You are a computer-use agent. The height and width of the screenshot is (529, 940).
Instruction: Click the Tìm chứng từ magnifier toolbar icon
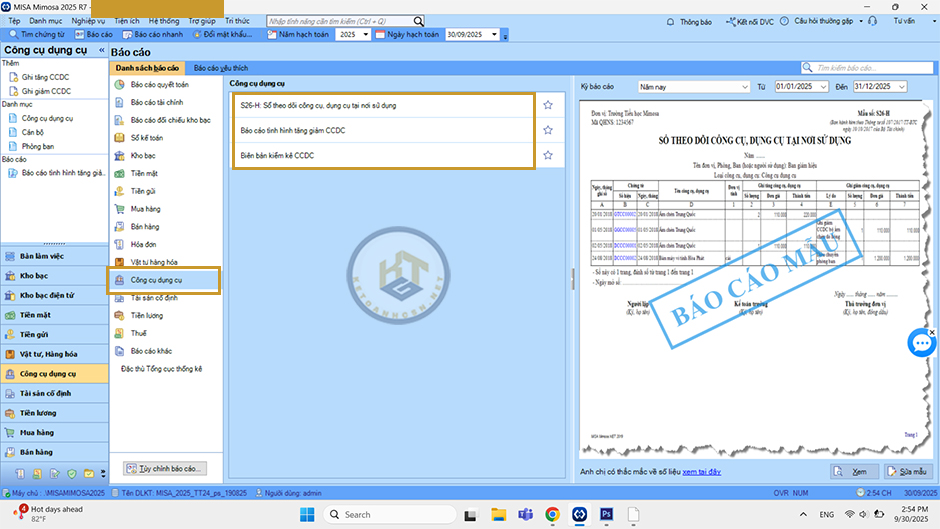click(14, 34)
